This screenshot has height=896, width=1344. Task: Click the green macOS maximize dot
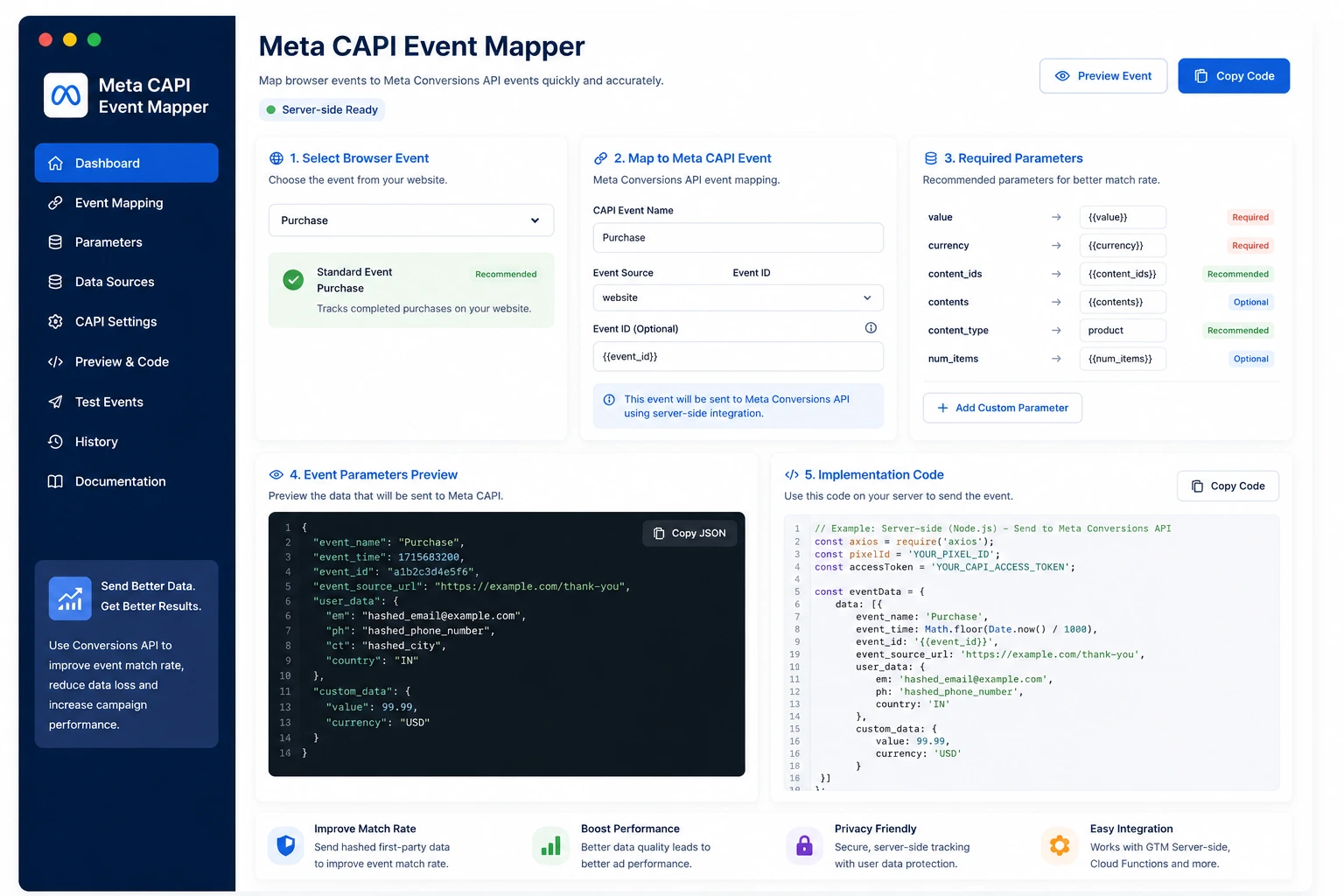94,39
